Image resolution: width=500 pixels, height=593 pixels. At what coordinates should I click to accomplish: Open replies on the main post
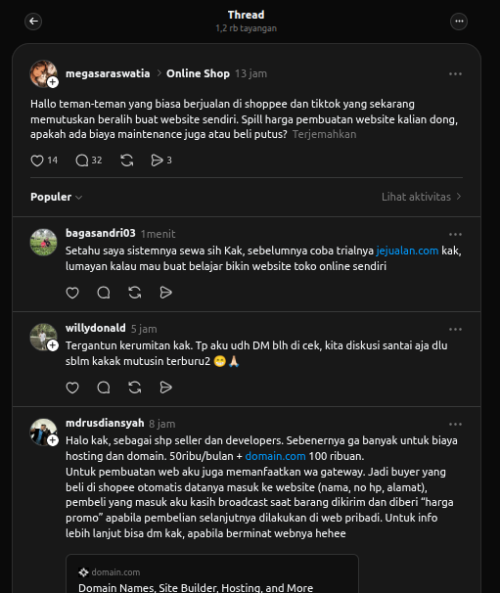82,160
